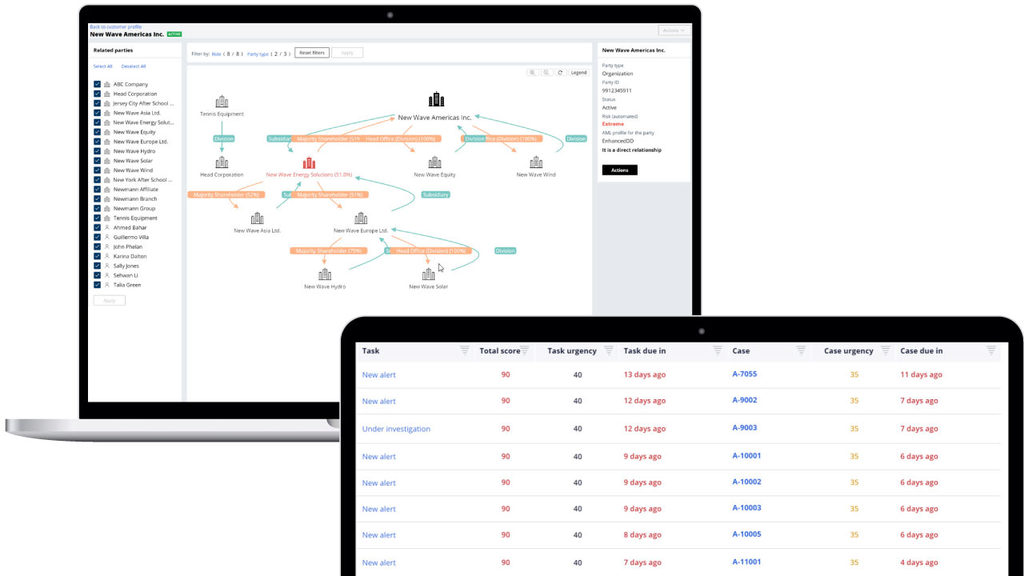Toggle the Newmann Group checkbox
Viewport: 1024px width, 576px height.
(97, 209)
